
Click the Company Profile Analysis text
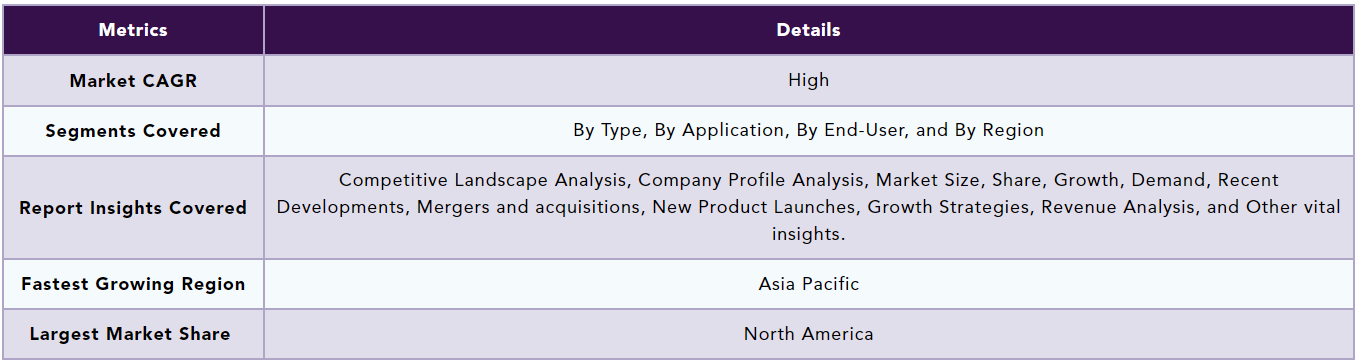tap(751, 180)
